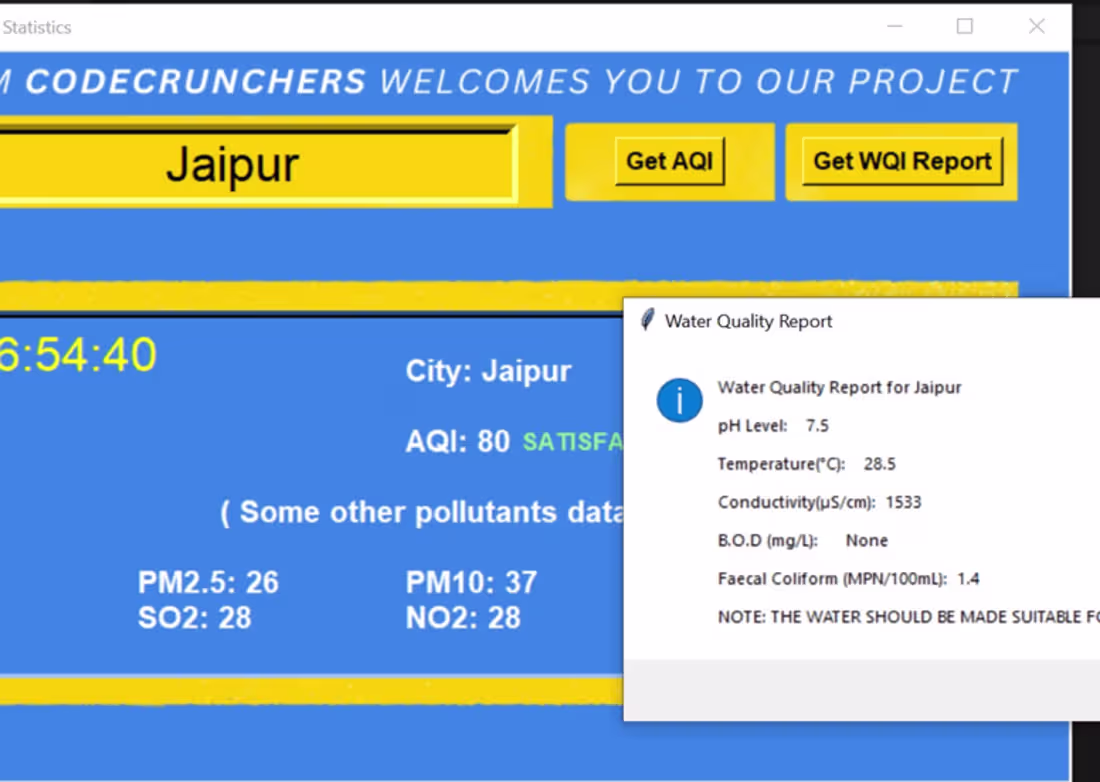This screenshot has width=1100, height=782.
Task: Click the 'NOTE: THE WATER SHOULD BE MADE SUITABLE' line
Action: [x=908, y=617]
